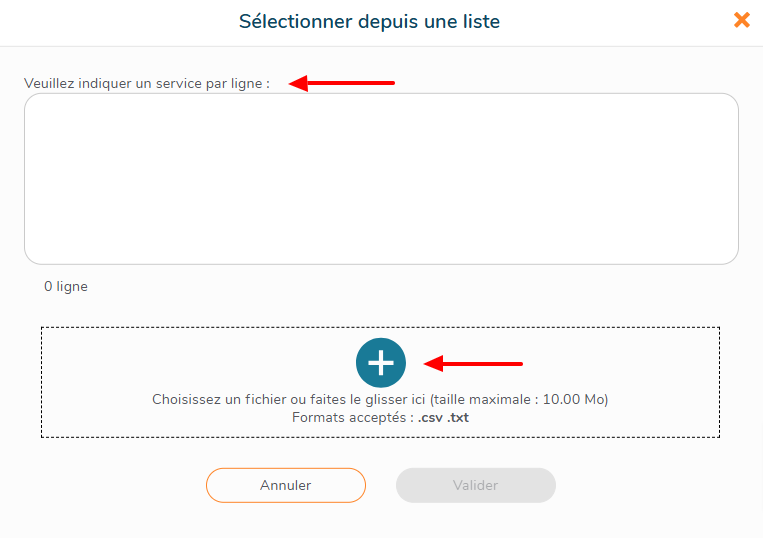Viewport: 763px width, 538px height.
Task: Close the dialog with the orange X
Action: pyautogui.click(x=742, y=20)
